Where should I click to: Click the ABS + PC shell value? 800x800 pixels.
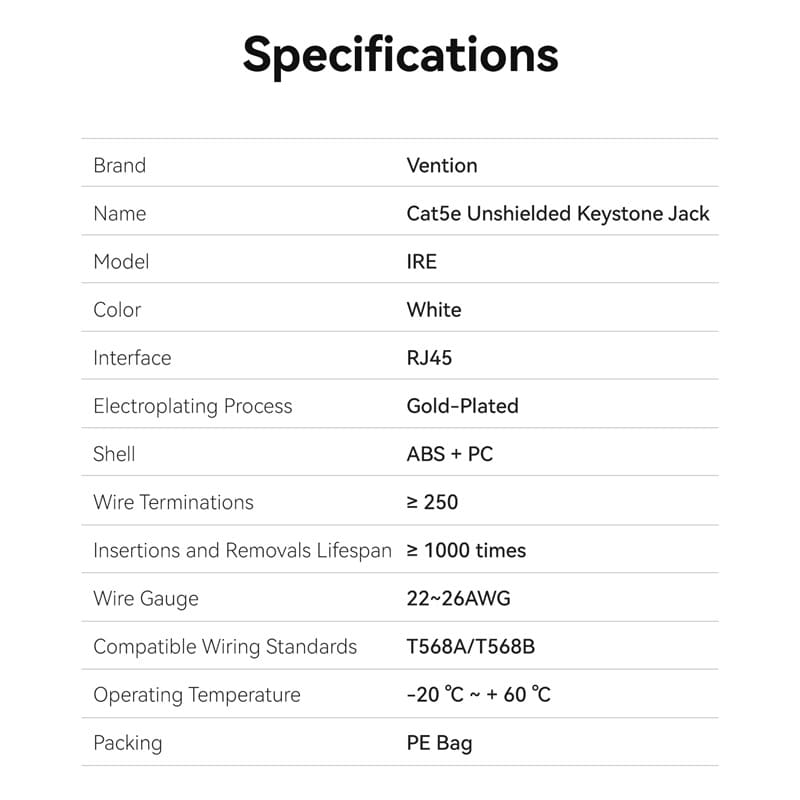(x=449, y=454)
